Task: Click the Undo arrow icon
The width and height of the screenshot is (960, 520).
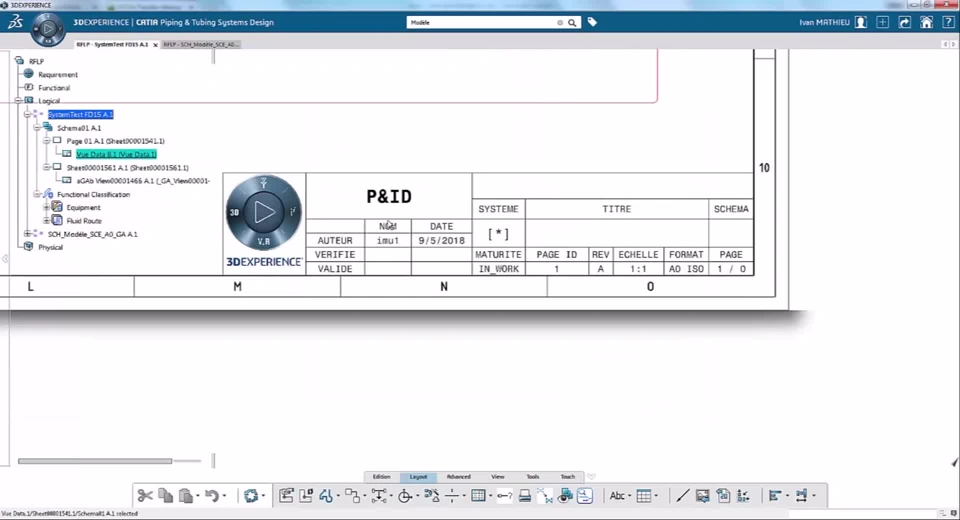Action: [x=212, y=496]
